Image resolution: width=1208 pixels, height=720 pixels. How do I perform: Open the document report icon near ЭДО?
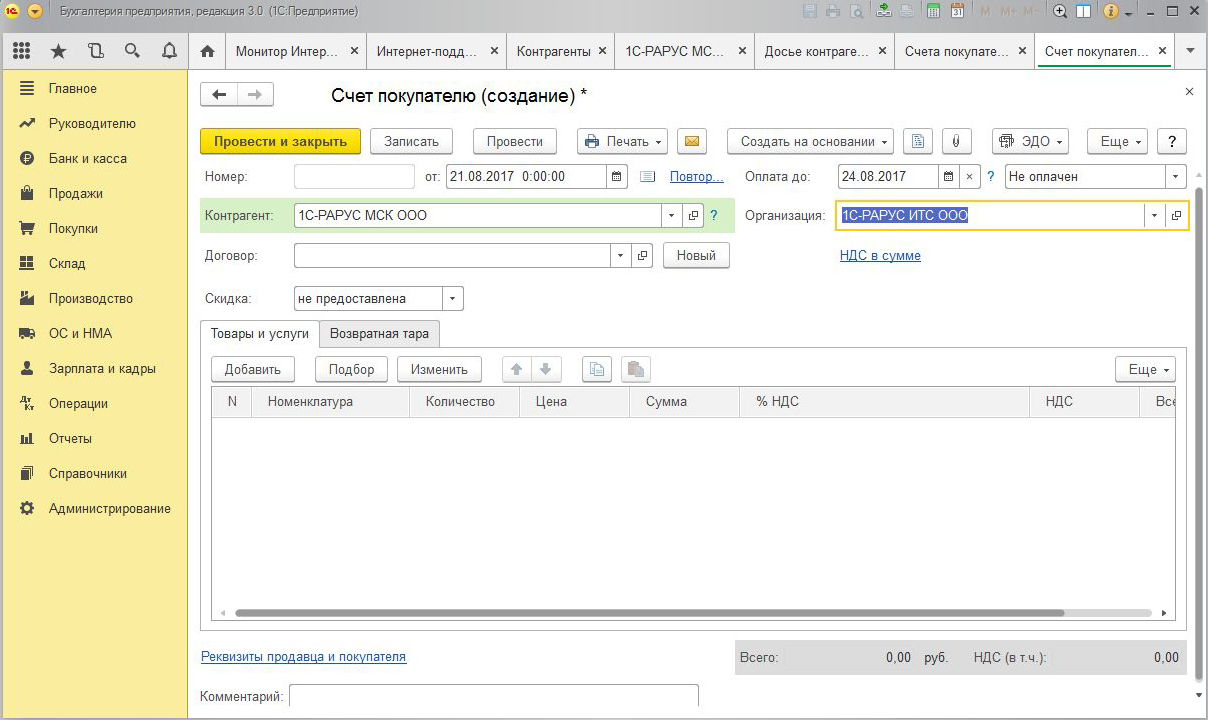pos(918,141)
